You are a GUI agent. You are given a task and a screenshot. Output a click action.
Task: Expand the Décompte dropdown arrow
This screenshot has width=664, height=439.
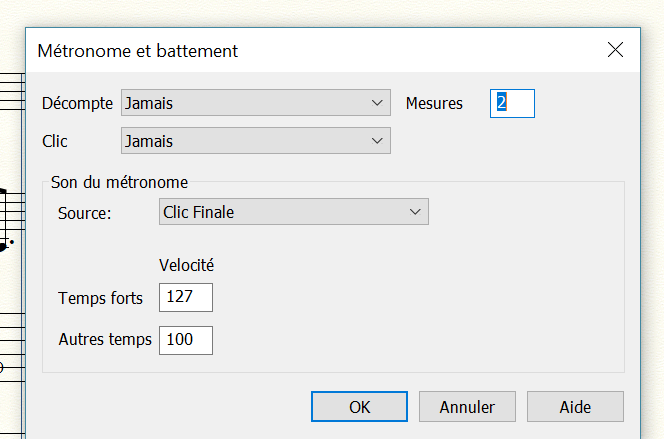(x=377, y=103)
